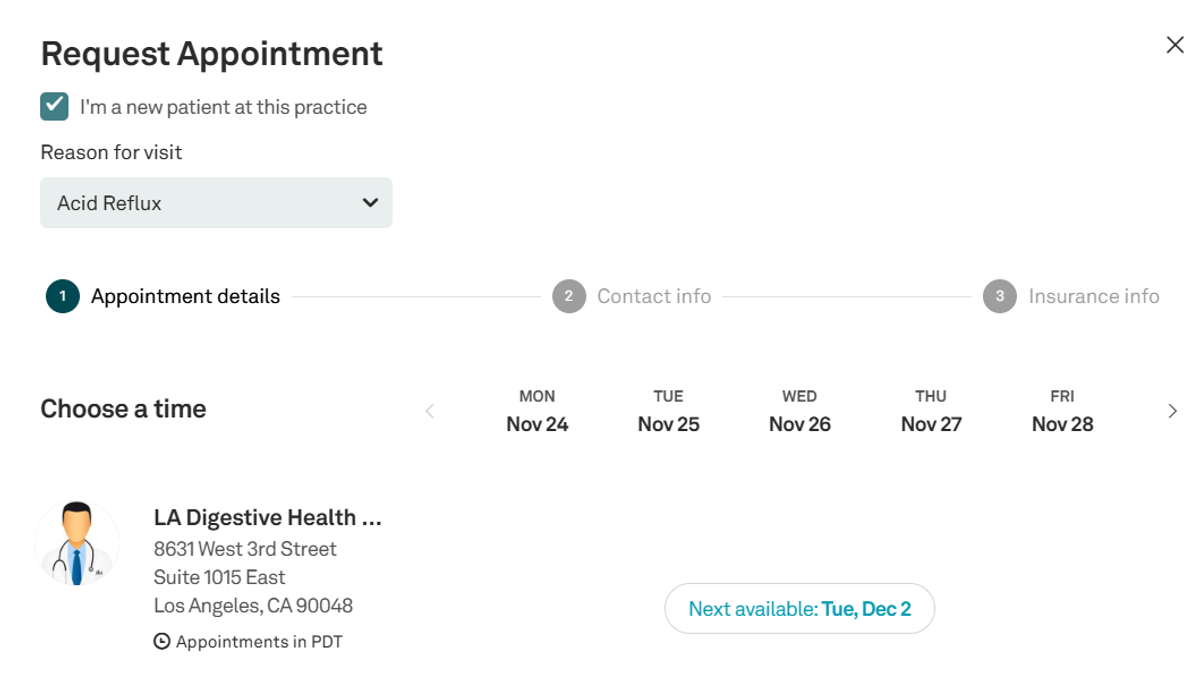Select the Mon Nov 24 column
This screenshot has width=1200, height=699.
coord(537,411)
